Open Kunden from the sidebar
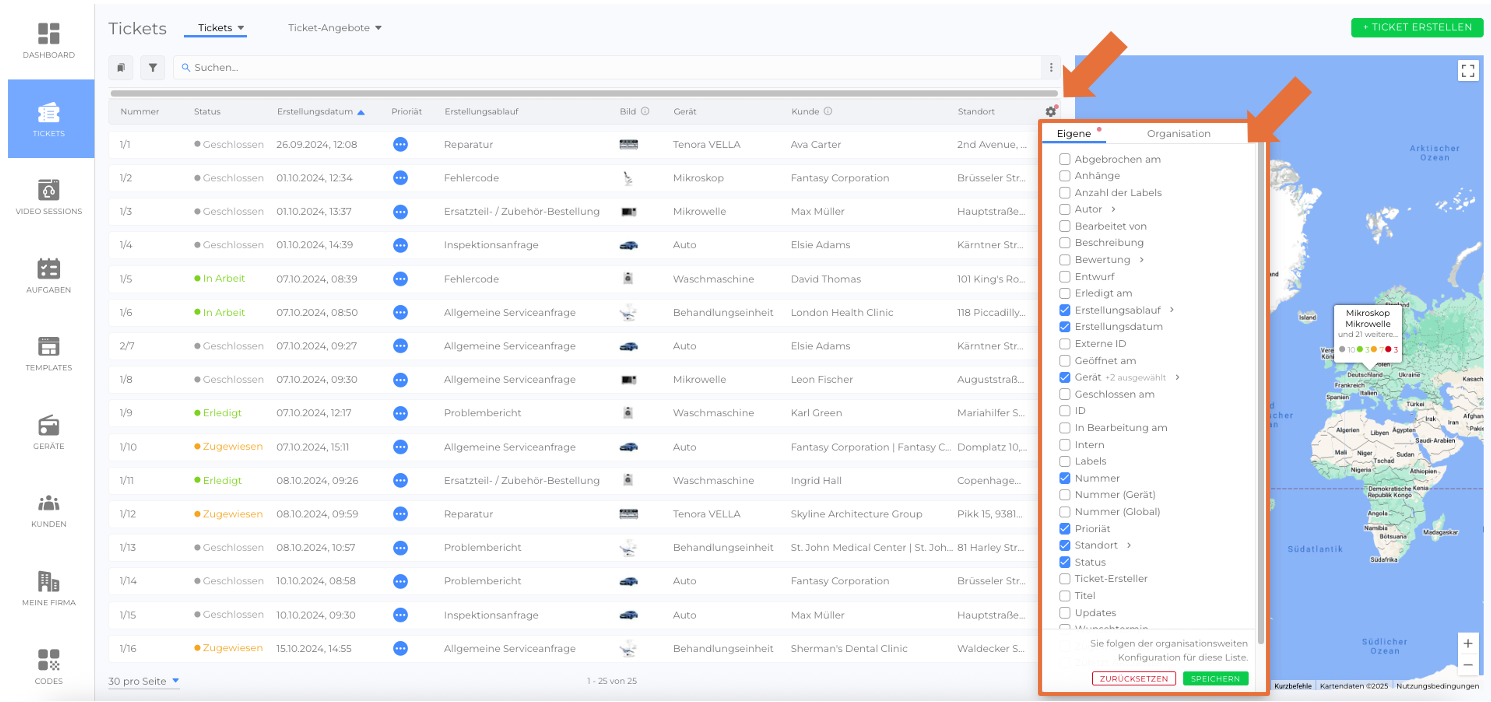This screenshot has height=702, width=1491. 49,504
